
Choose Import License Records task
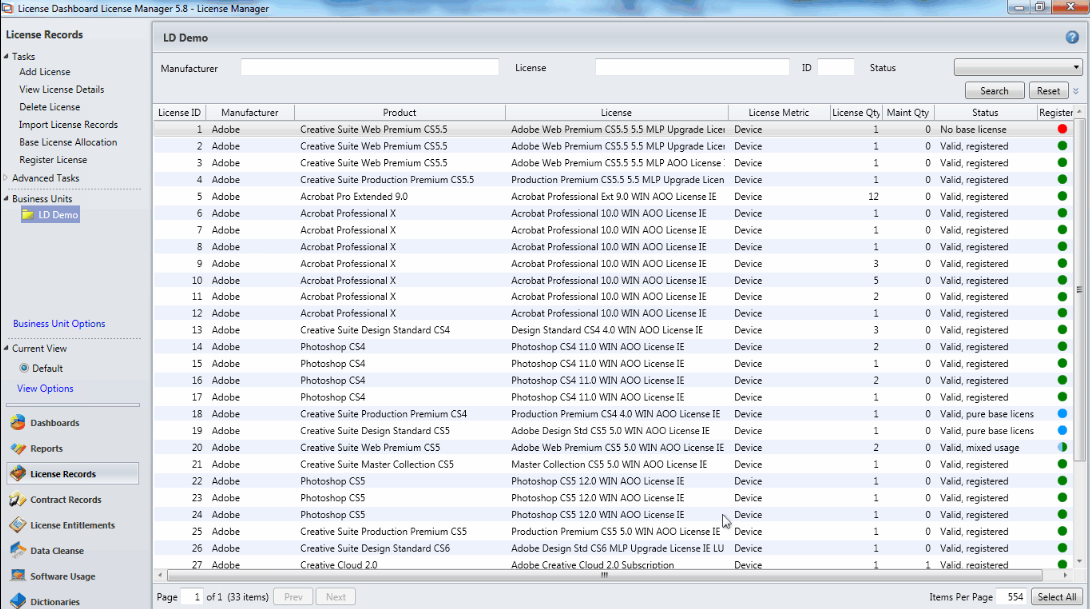point(68,125)
